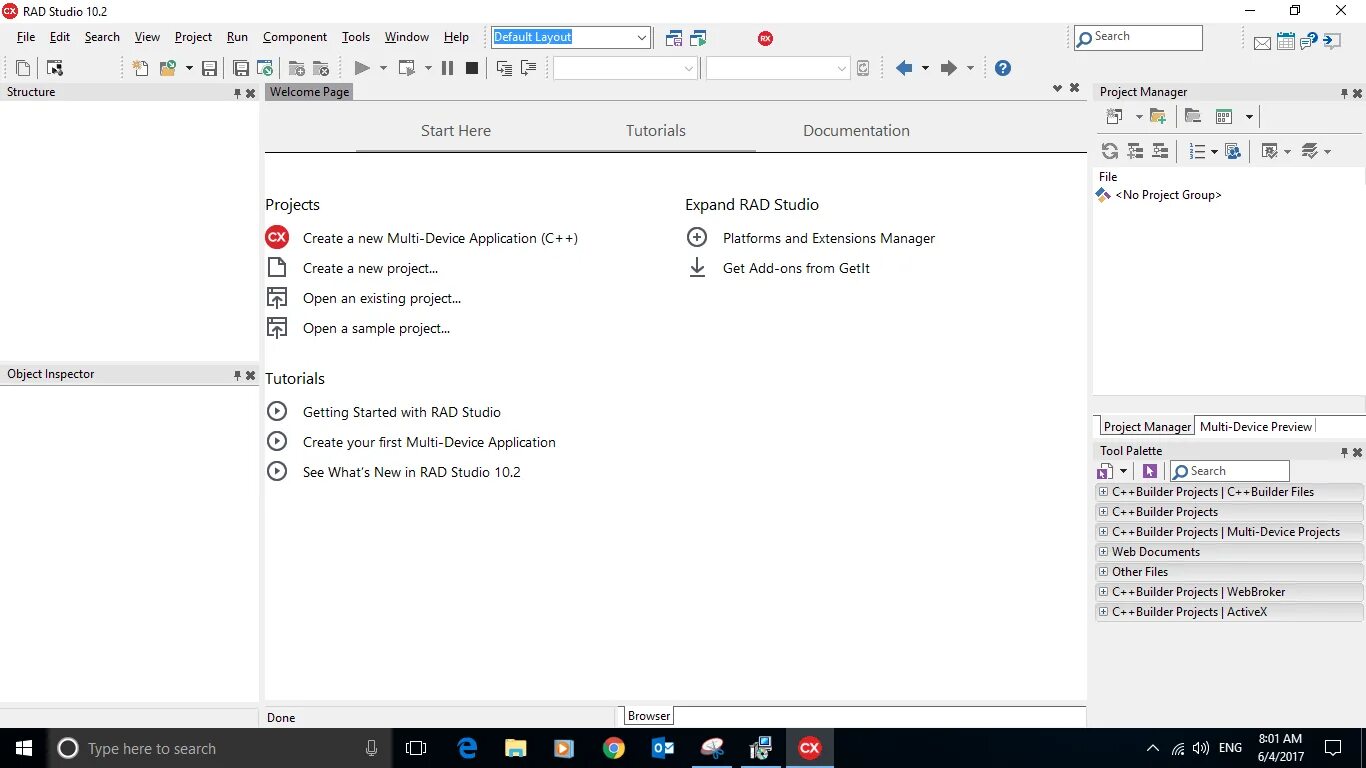Click the View Unit icon in toolbar
Viewport: 1366px width, 768px height.
(x=23, y=68)
